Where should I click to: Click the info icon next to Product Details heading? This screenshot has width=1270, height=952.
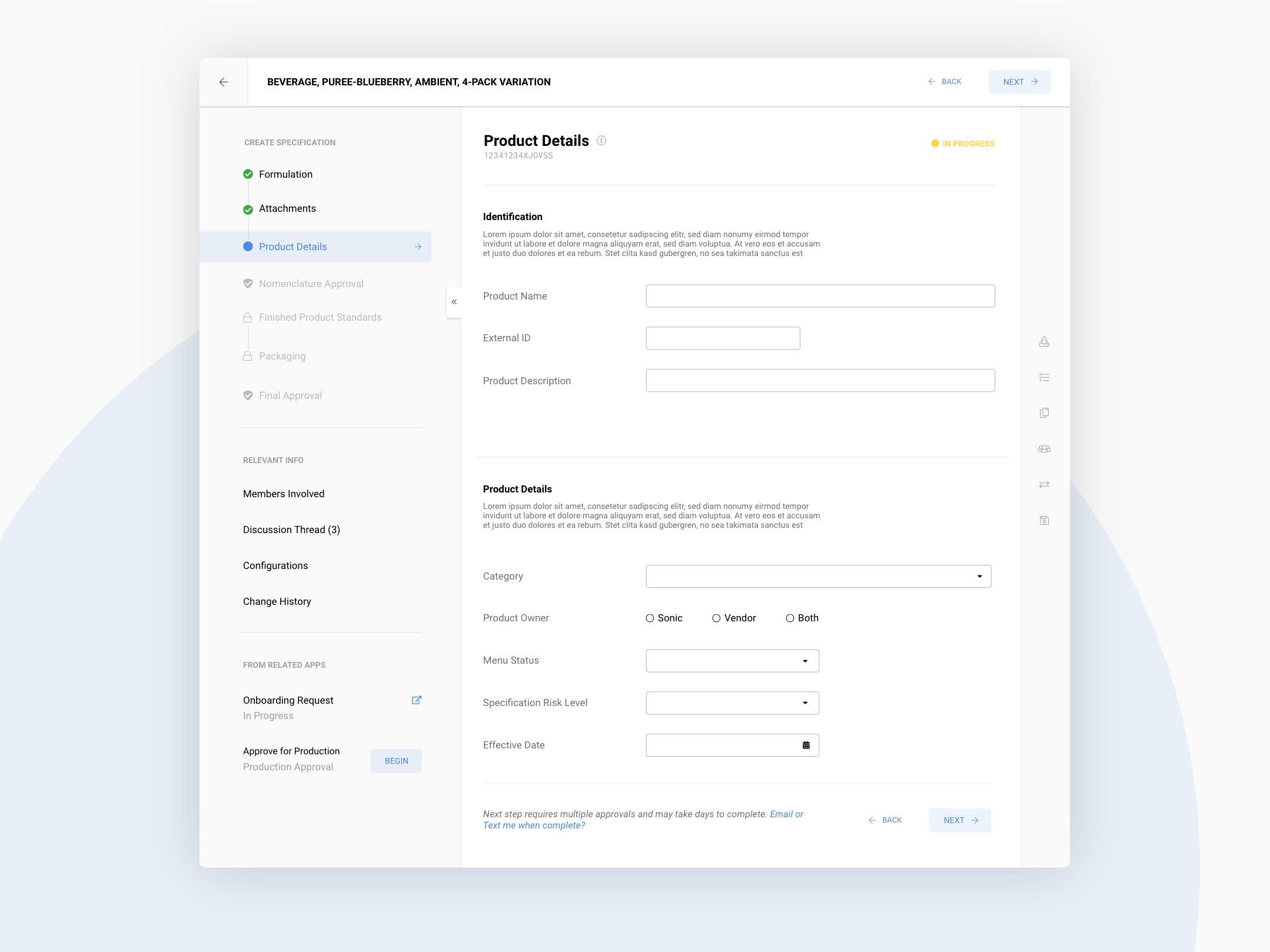pos(601,141)
